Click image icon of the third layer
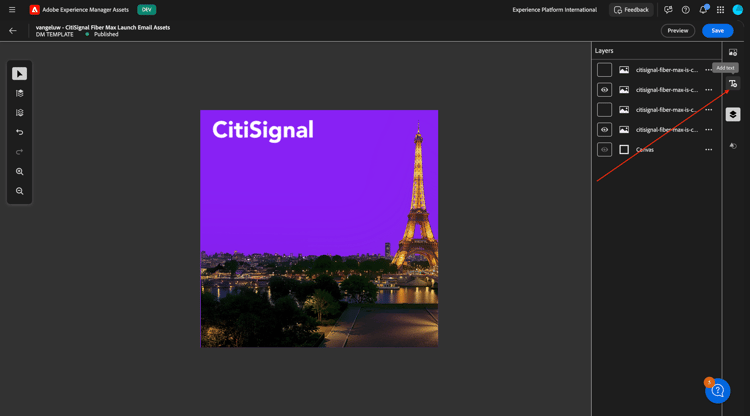Screen dimensions: 750x416 point(624,110)
